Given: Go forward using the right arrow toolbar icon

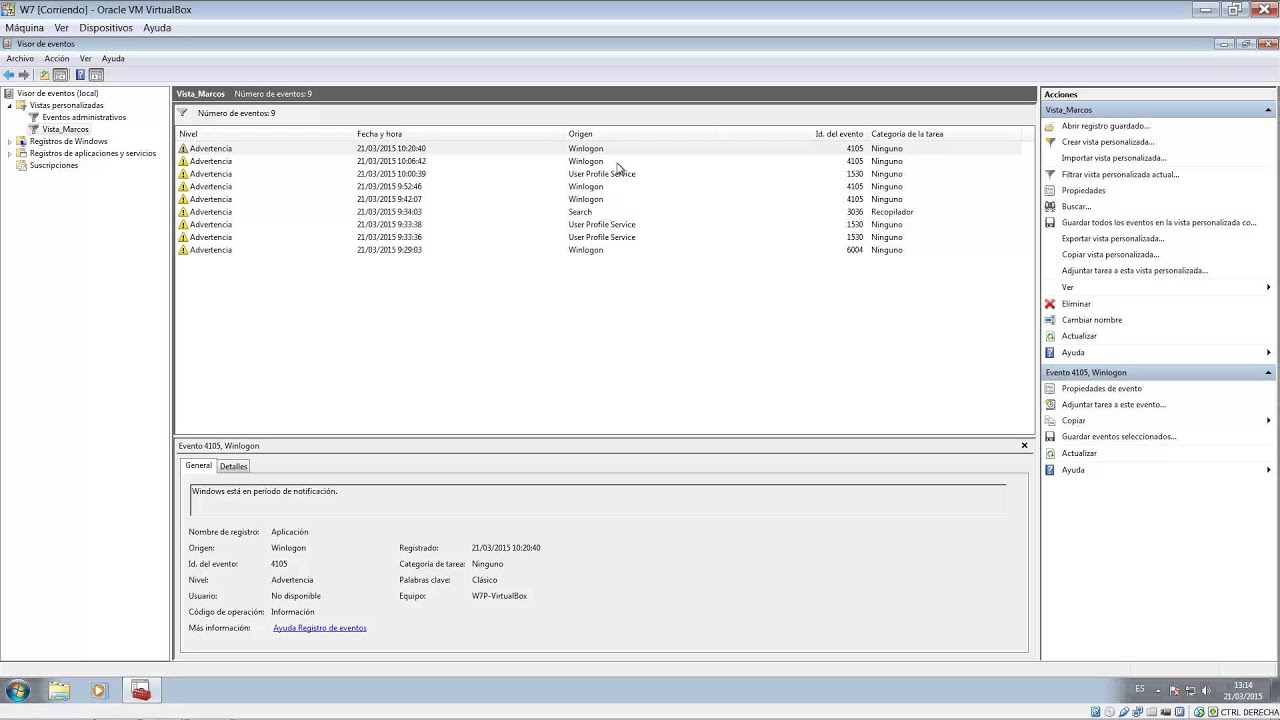Looking at the screenshot, I should (x=24, y=75).
